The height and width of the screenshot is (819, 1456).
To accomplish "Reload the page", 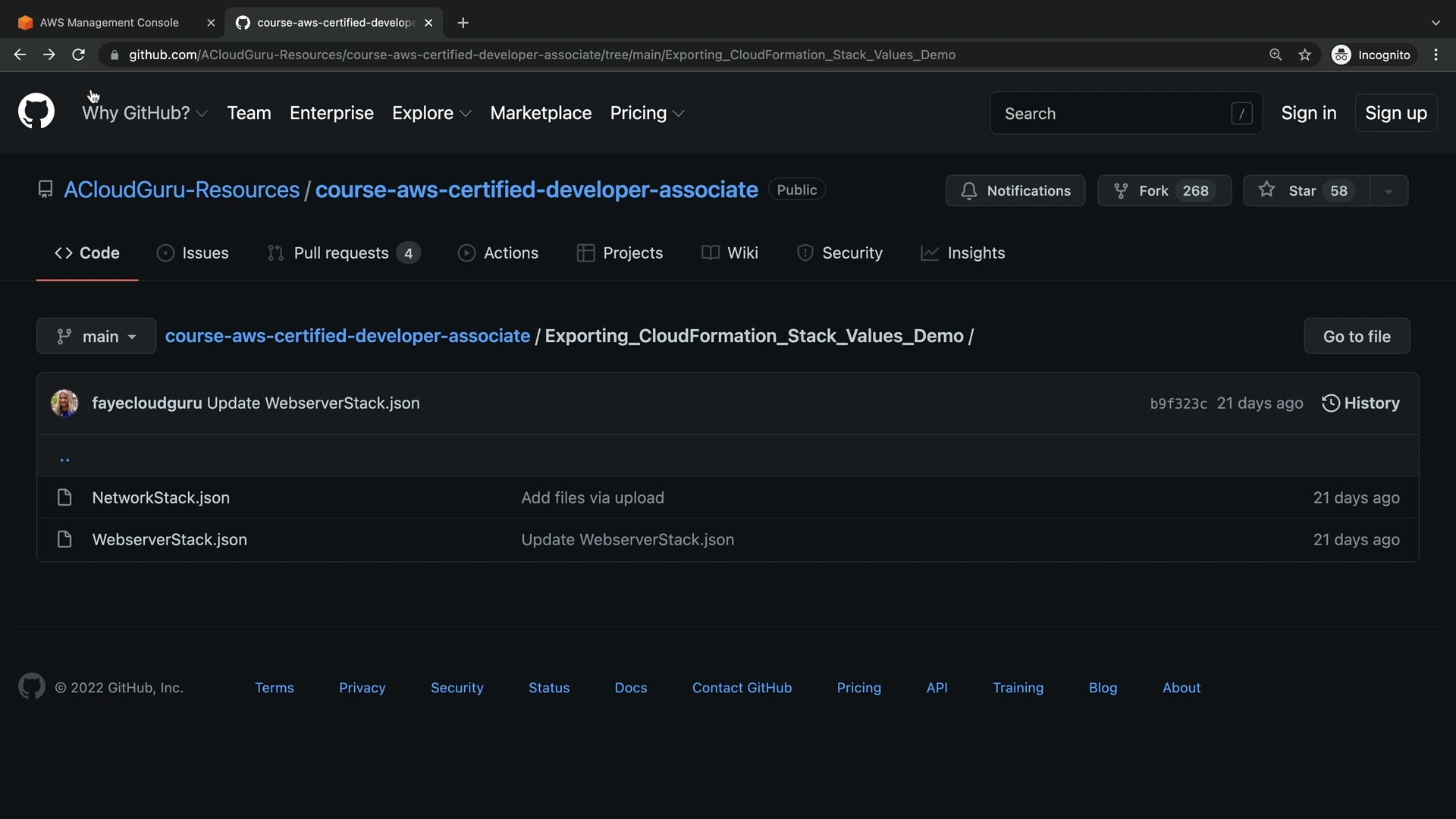I will pos(78,55).
